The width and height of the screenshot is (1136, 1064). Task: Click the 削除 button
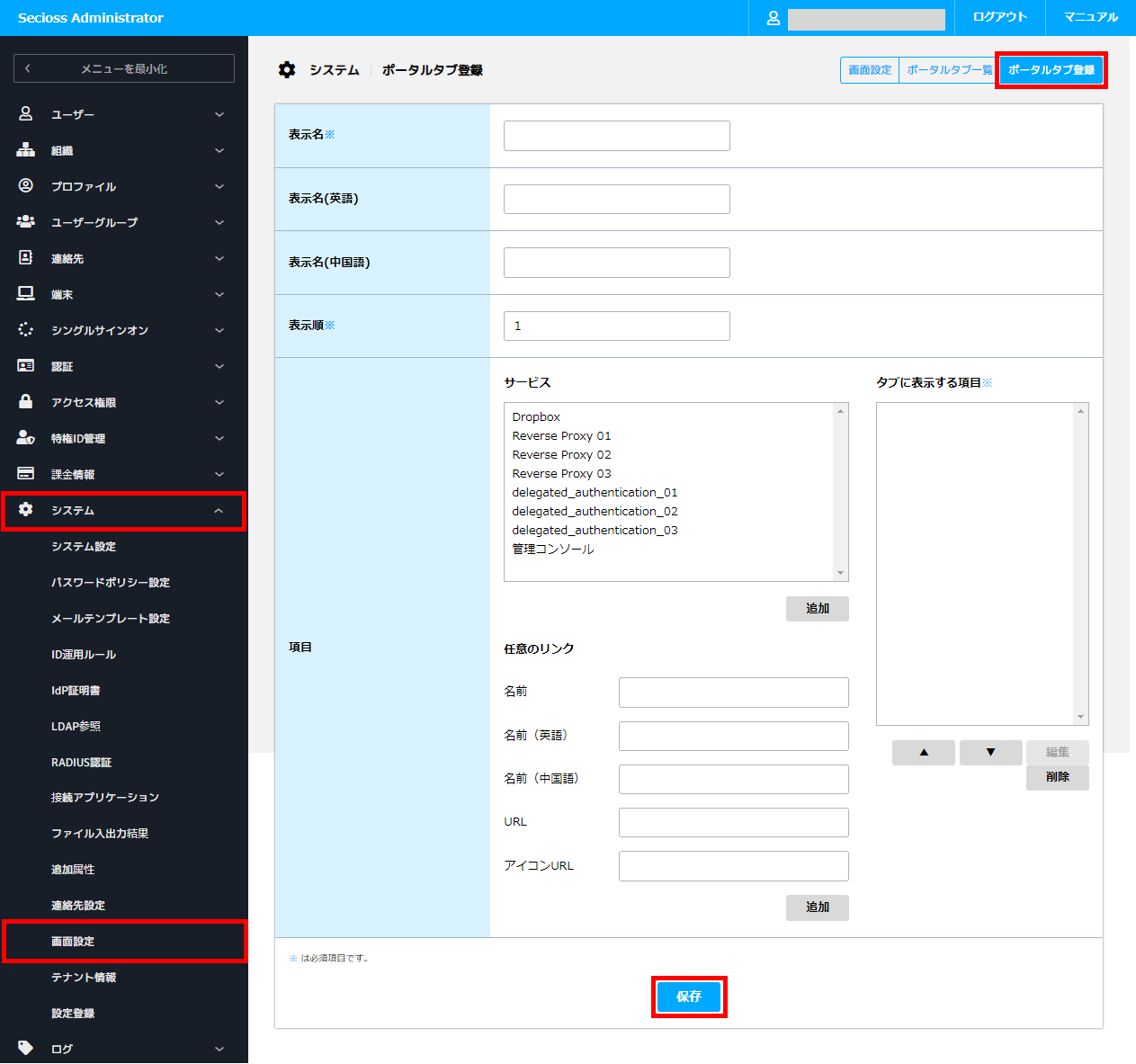(x=1058, y=778)
